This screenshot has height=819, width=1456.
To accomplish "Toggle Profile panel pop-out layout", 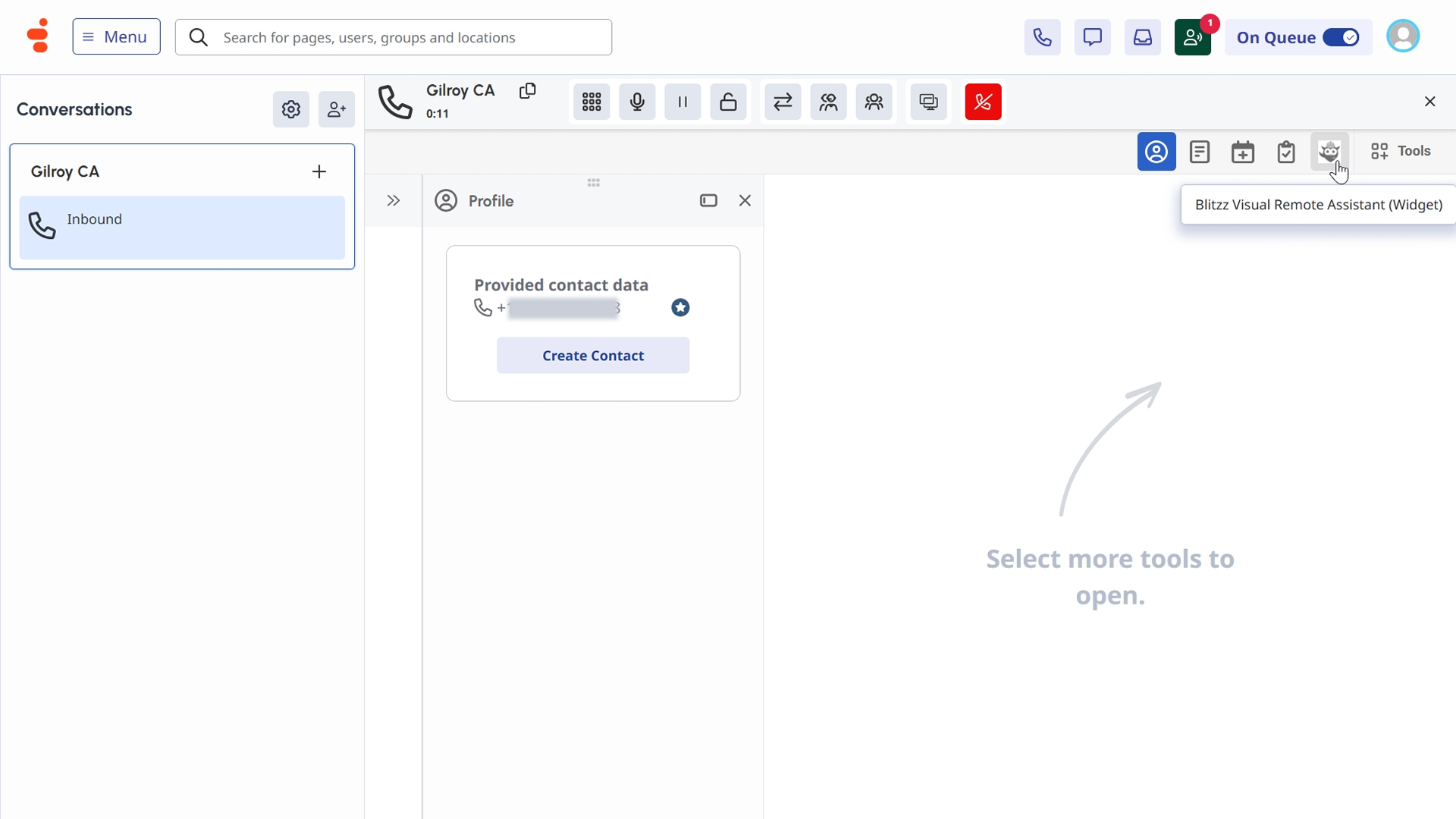I will click(708, 201).
